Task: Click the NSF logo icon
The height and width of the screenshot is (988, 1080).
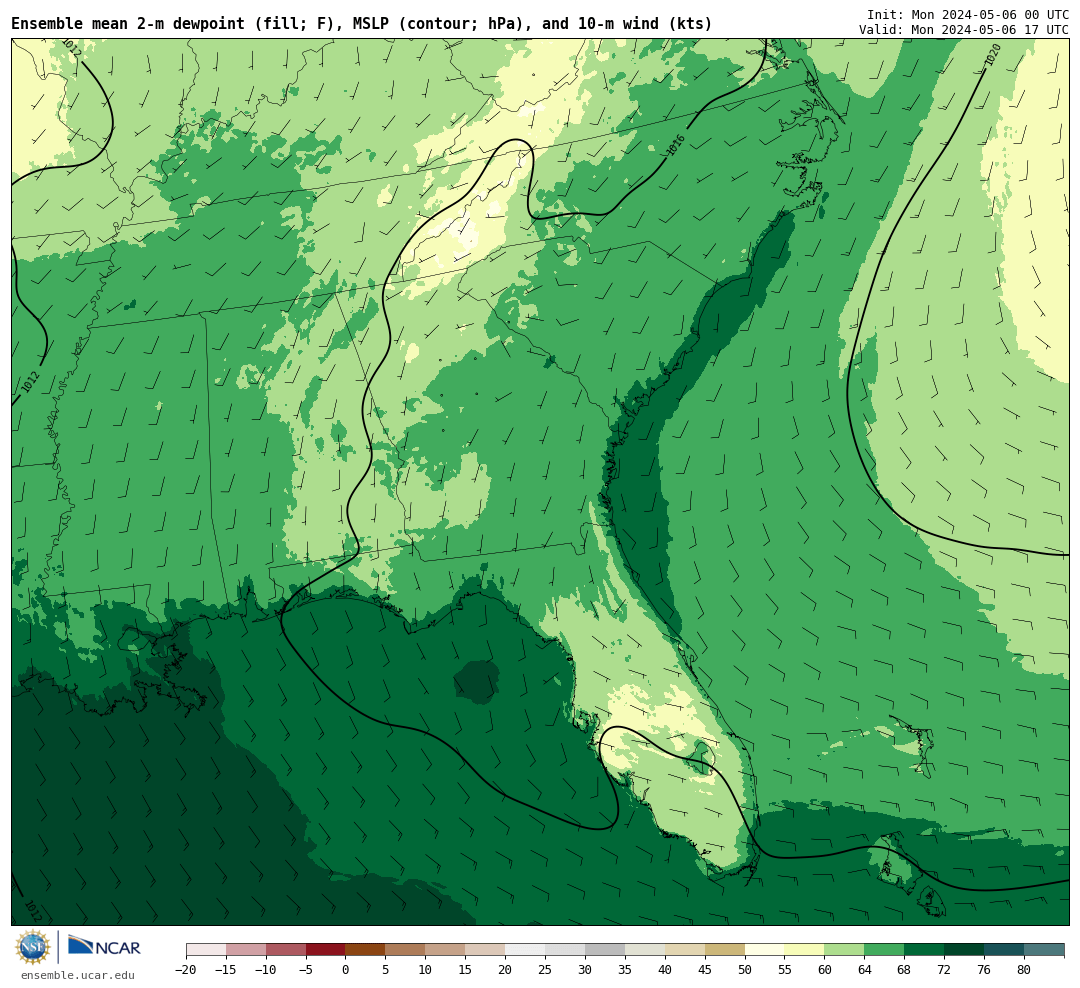Action: [33, 947]
